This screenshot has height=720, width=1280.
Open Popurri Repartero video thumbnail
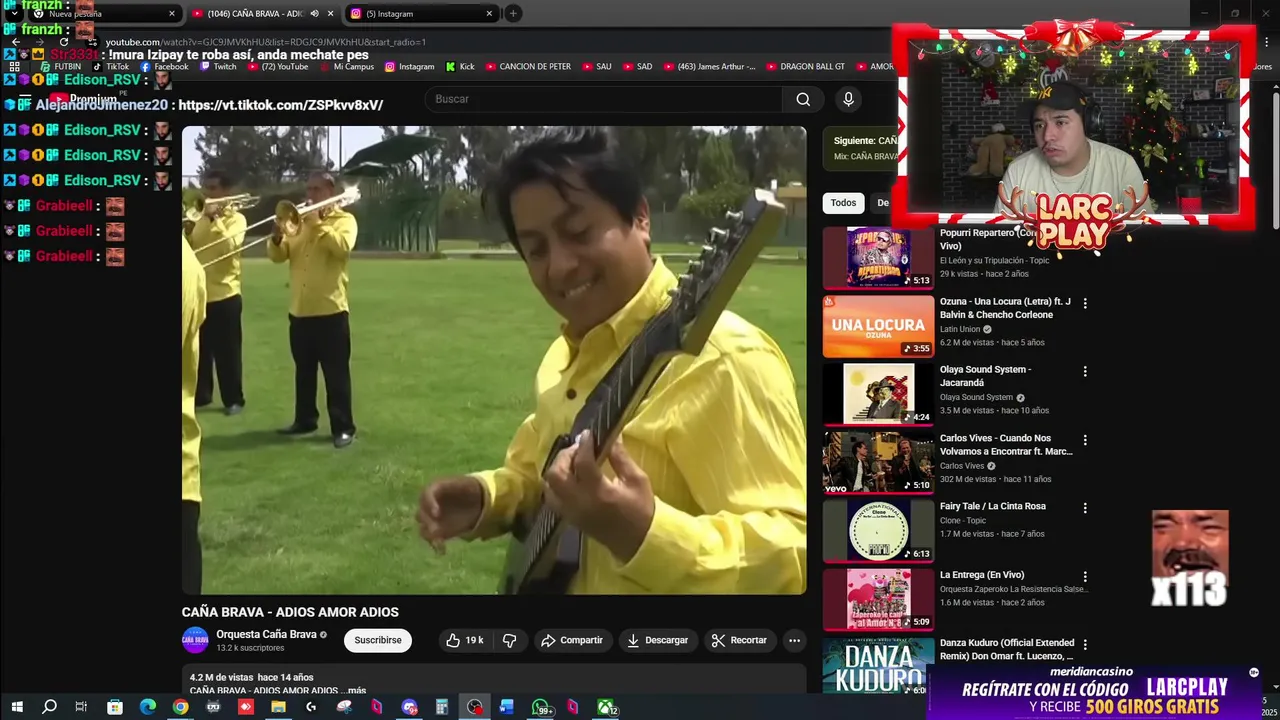(878, 258)
